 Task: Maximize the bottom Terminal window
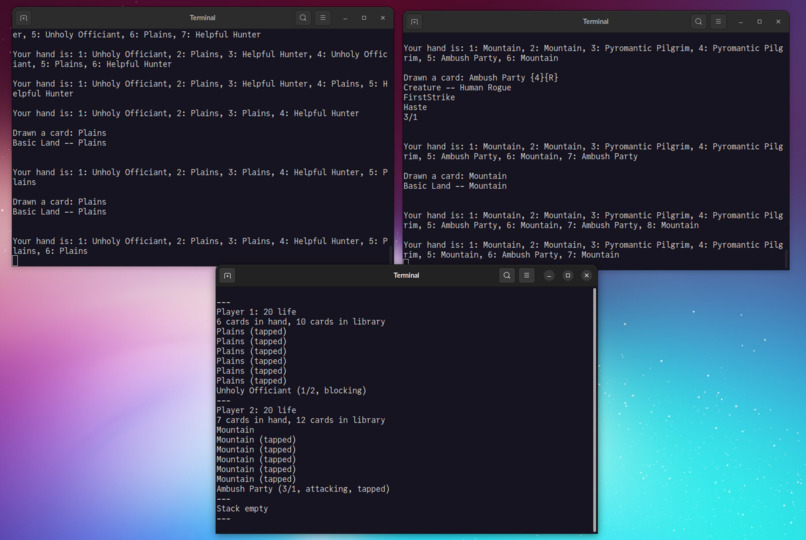coord(567,275)
